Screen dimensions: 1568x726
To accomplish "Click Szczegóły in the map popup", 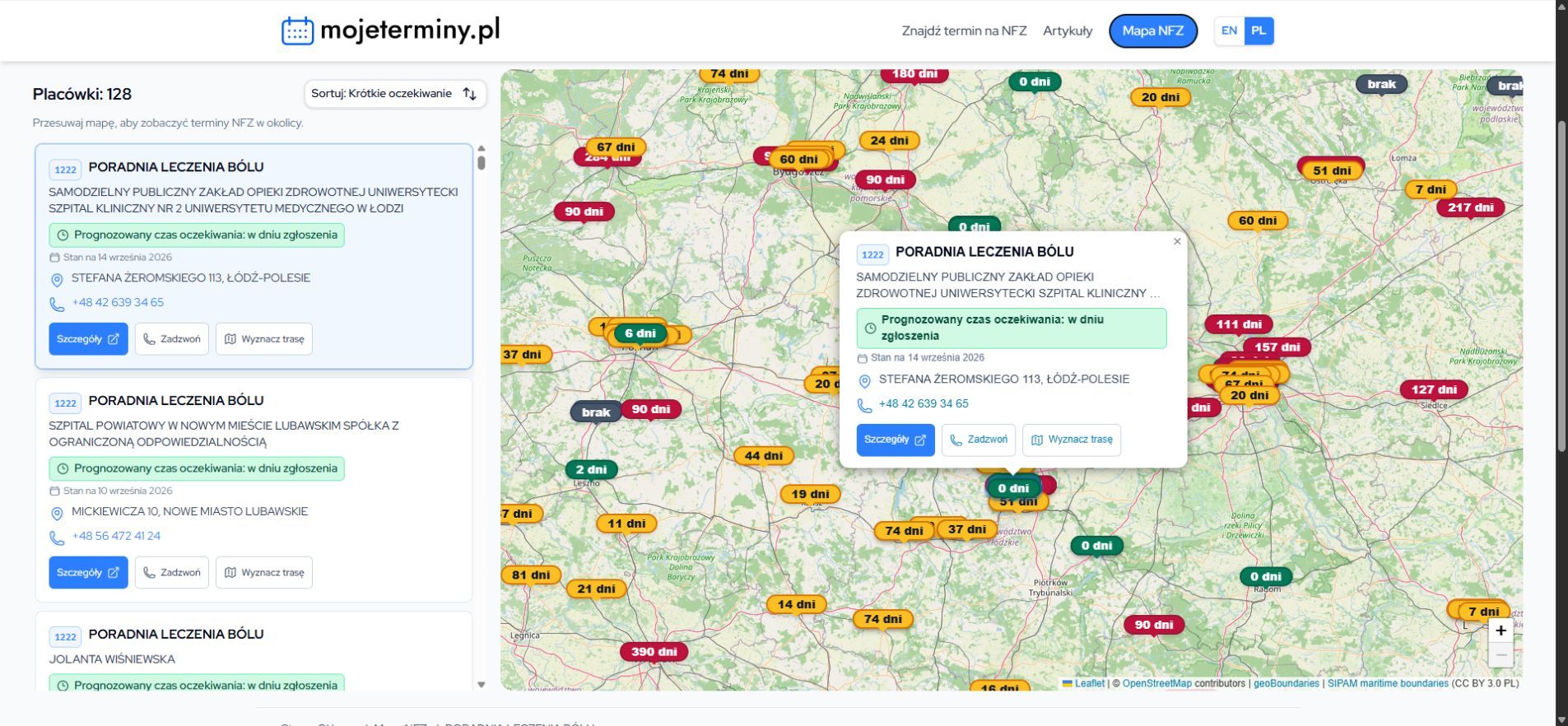I will tap(896, 440).
